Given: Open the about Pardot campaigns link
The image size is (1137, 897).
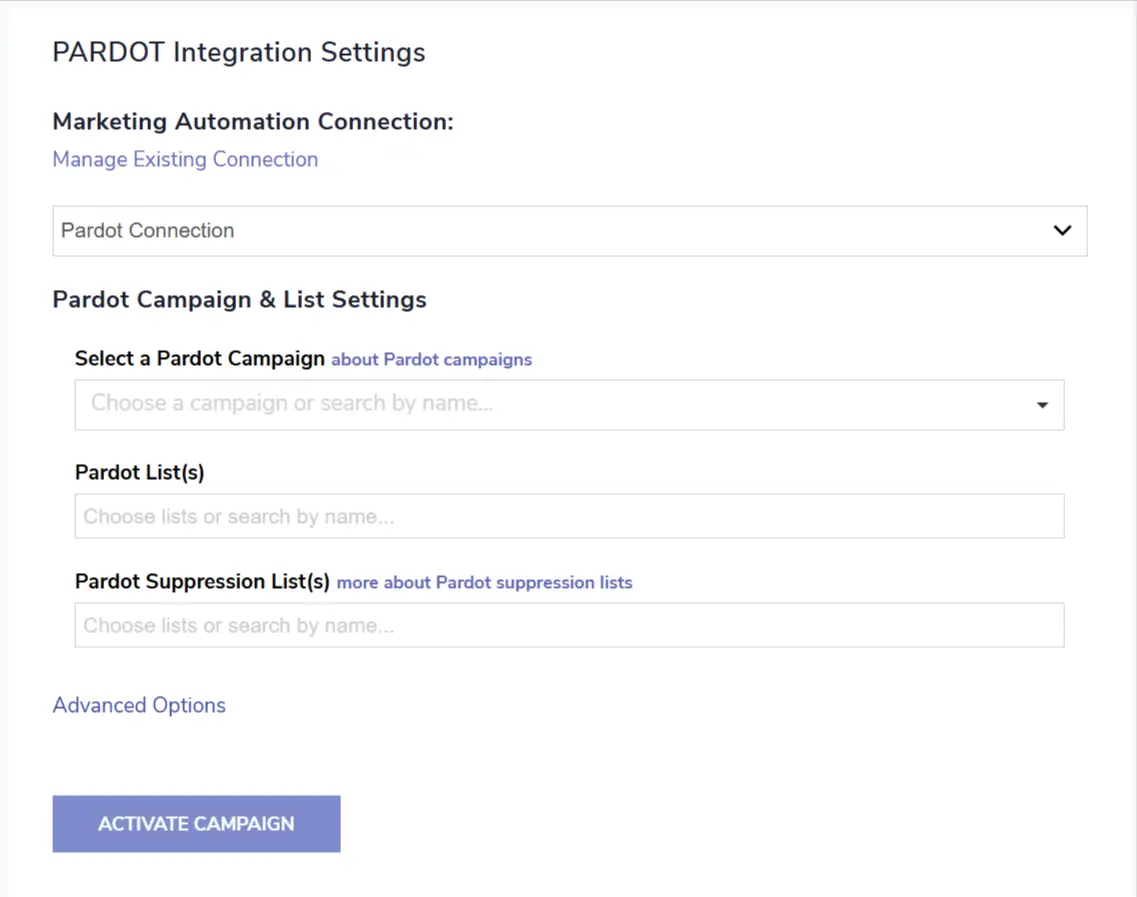Looking at the screenshot, I should click(431, 360).
